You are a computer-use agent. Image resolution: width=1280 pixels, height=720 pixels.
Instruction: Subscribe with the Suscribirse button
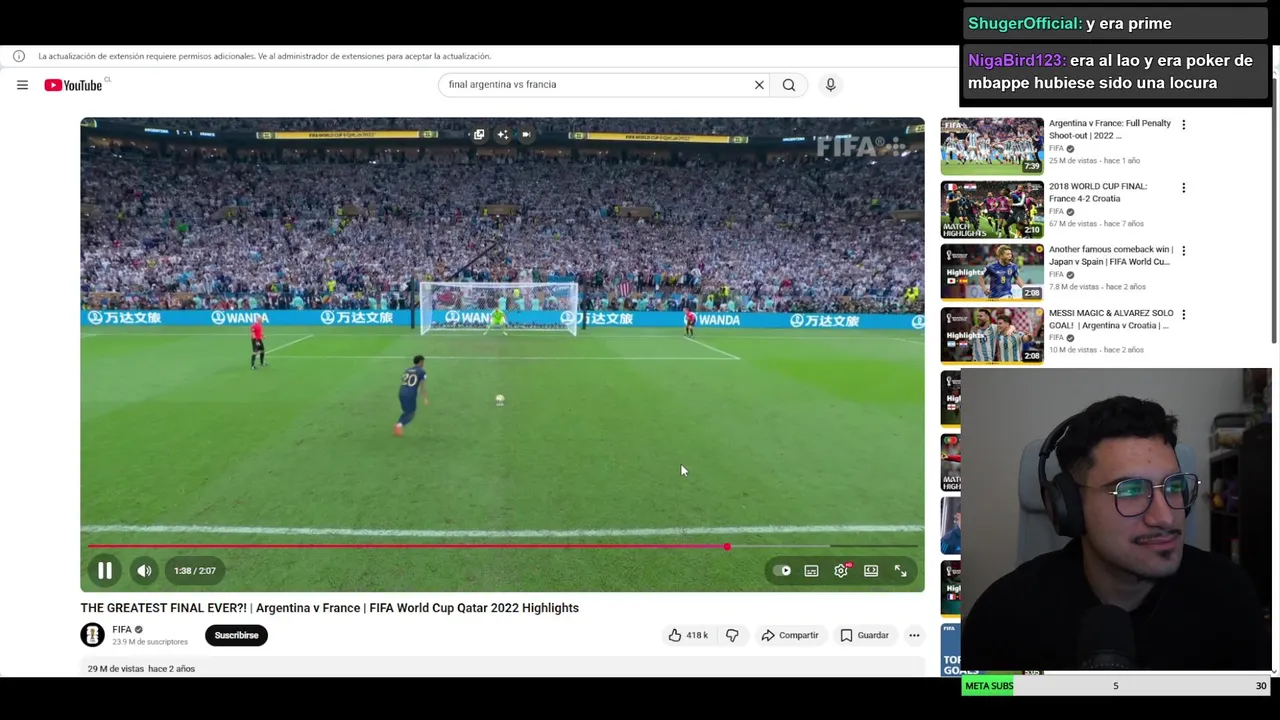coord(236,635)
